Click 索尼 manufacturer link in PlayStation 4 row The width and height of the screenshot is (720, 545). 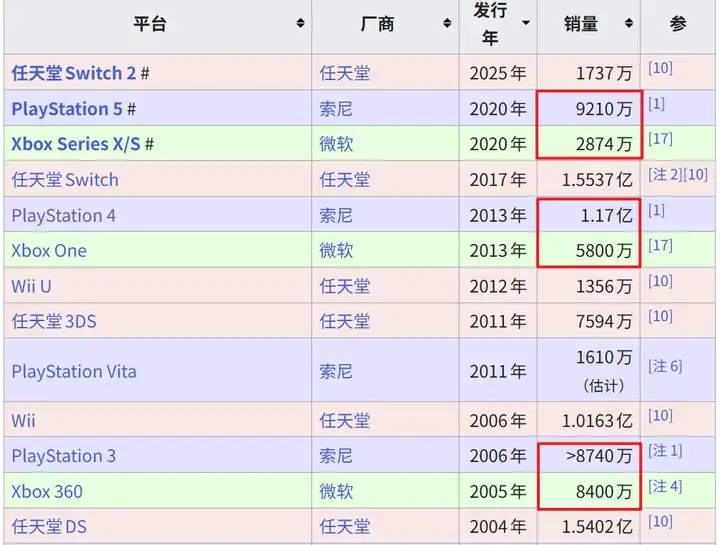pyautogui.click(x=336, y=215)
